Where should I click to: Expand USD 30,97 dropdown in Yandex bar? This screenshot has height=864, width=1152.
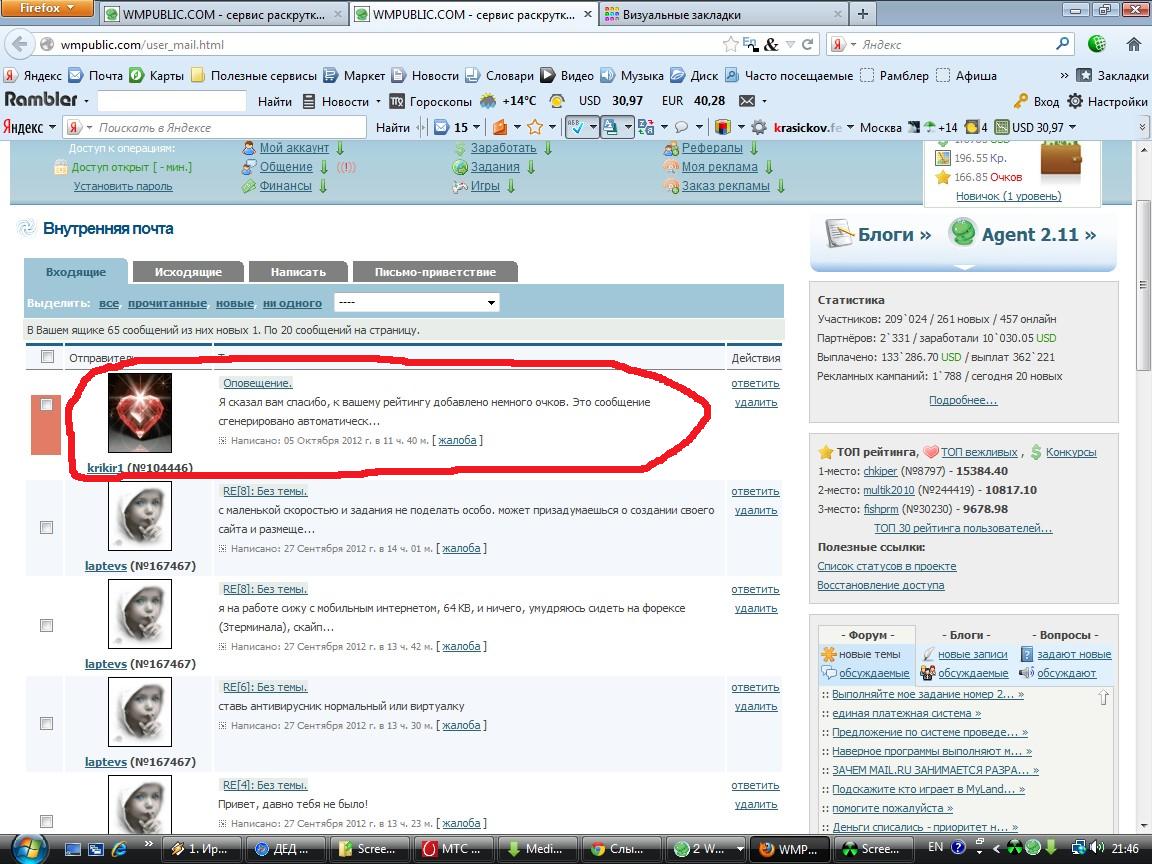(1072, 128)
